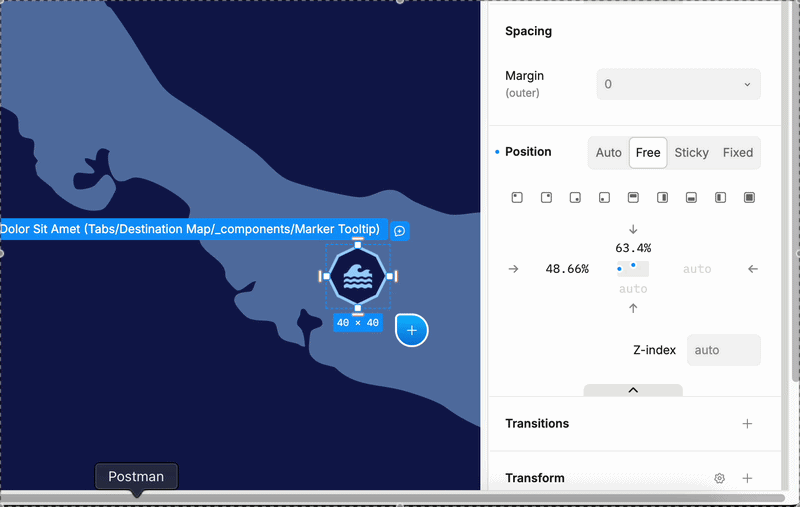This screenshot has width=800, height=507.
Task: Click the left offset value 48.66%
Action: click(567, 269)
